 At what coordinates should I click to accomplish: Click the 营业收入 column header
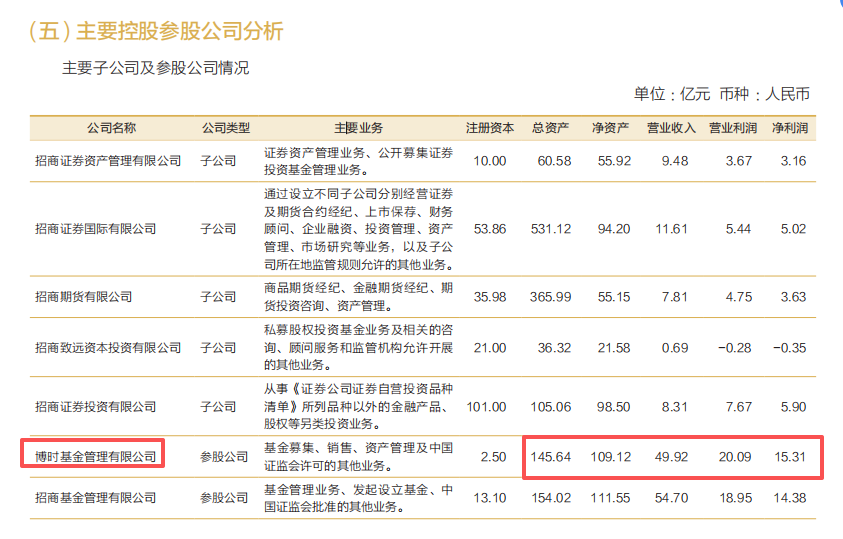pyautogui.click(x=671, y=128)
